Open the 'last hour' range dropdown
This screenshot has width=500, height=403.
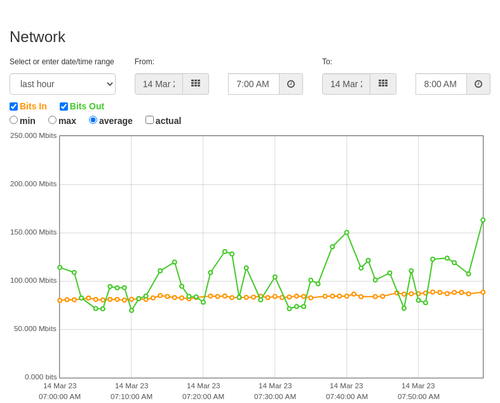click(x=63, y=84)
